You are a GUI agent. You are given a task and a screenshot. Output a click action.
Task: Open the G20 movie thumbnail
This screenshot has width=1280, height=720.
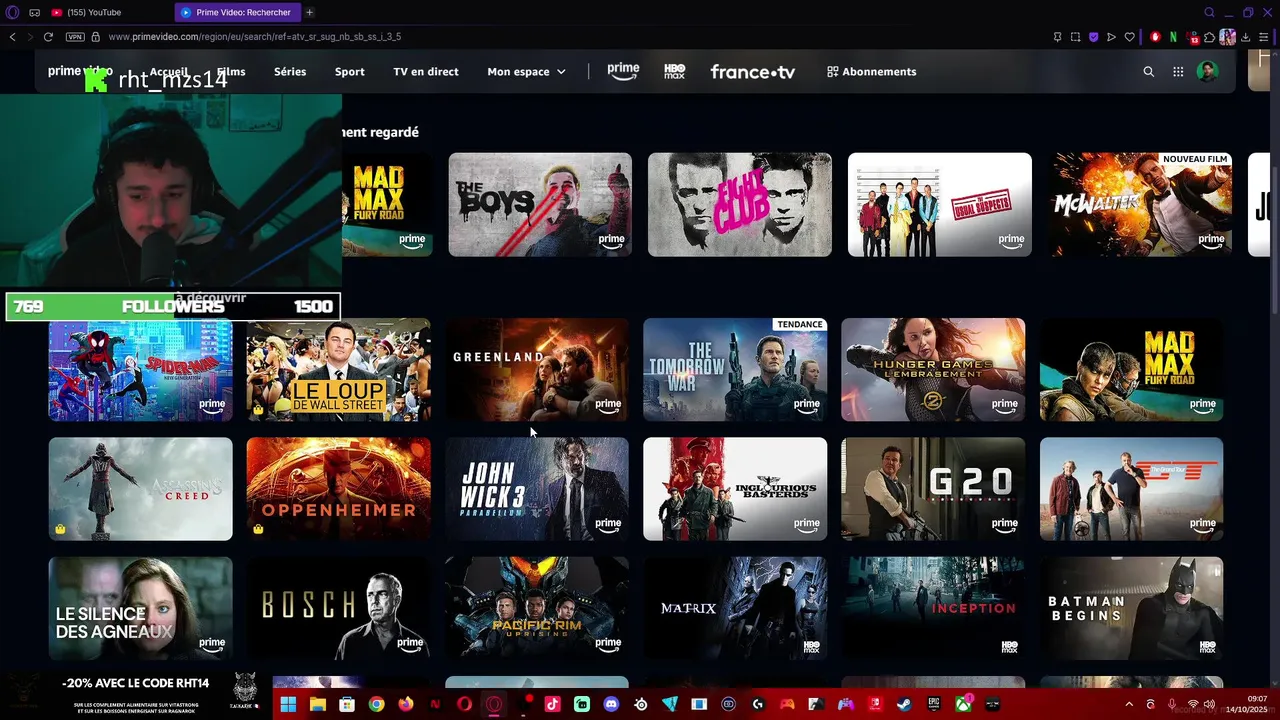point(933,489)
